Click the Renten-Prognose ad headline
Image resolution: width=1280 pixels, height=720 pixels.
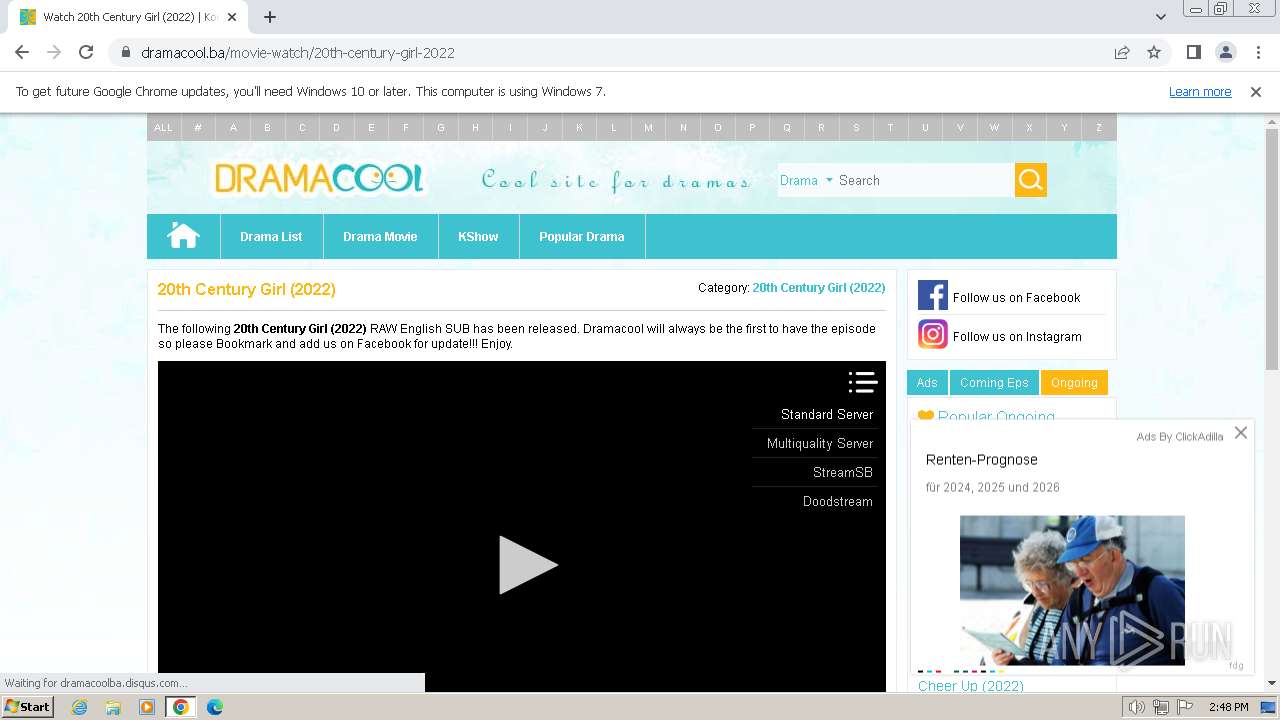pos(982,459)
